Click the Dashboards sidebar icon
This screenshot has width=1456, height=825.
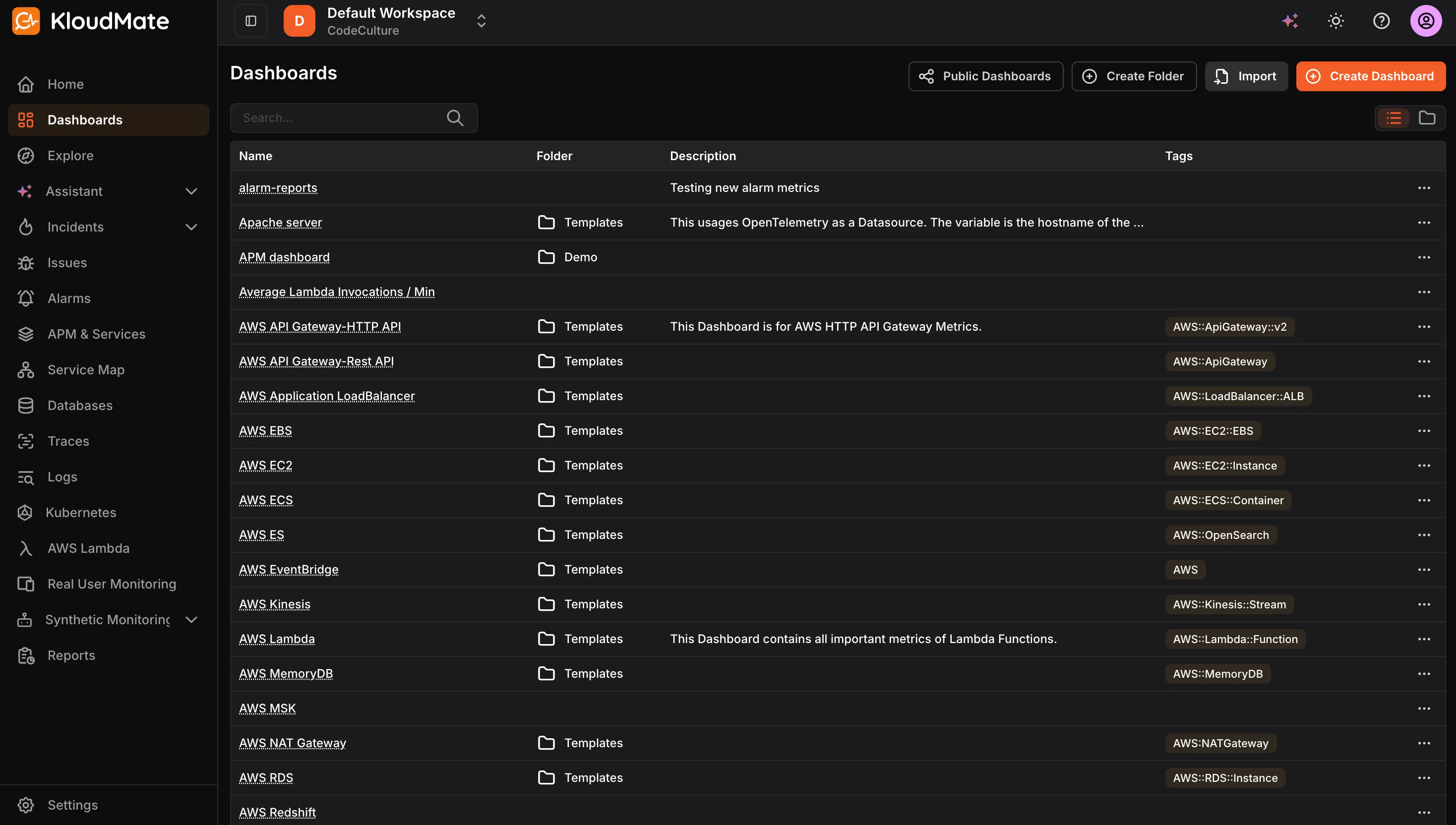click(25, 120)
